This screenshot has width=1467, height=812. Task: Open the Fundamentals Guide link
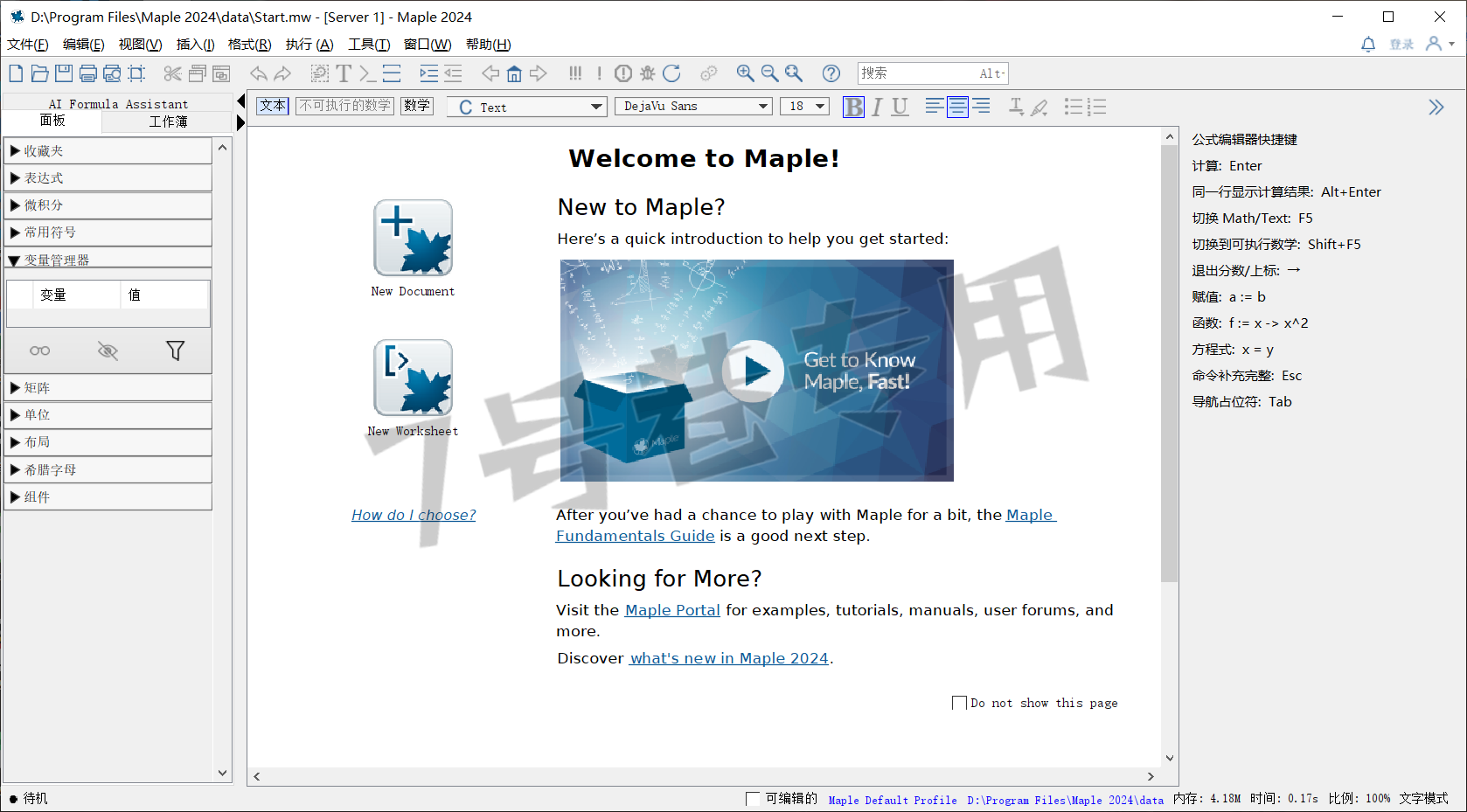[636, 536]
